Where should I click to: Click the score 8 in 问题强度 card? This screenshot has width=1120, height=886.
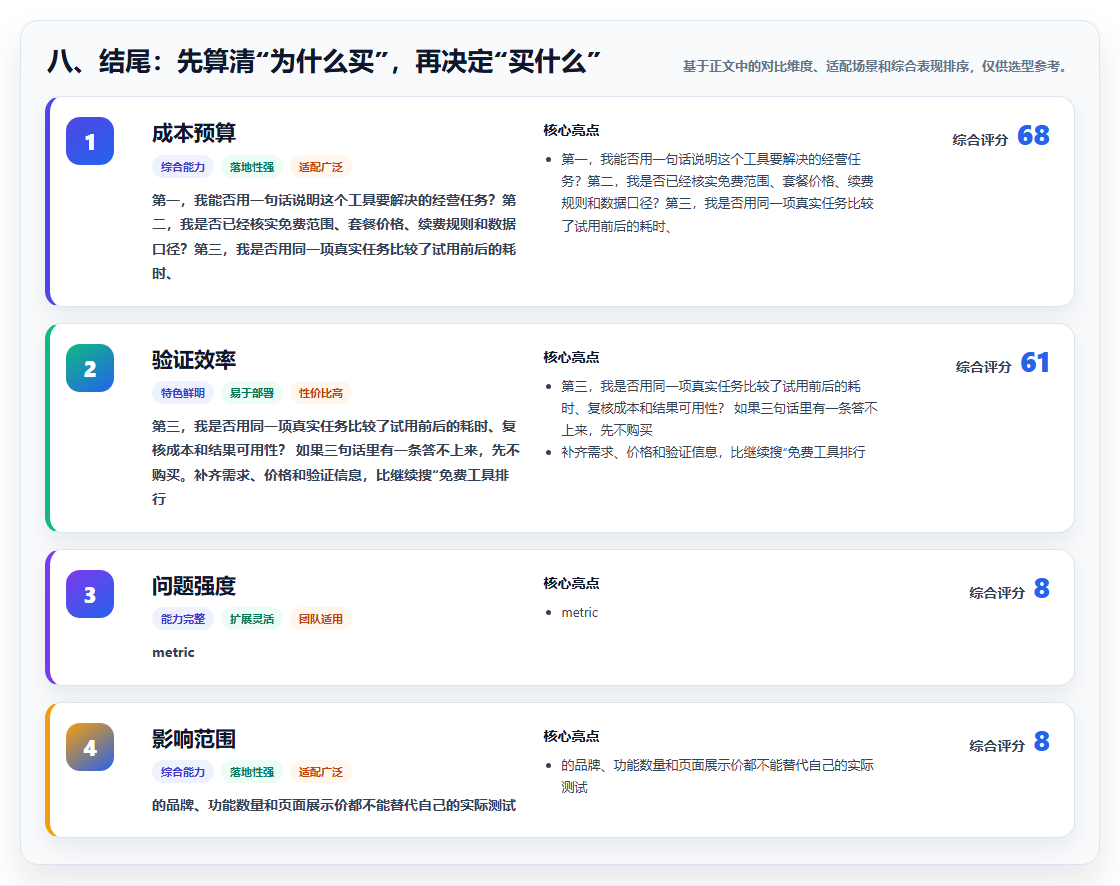1041,588
